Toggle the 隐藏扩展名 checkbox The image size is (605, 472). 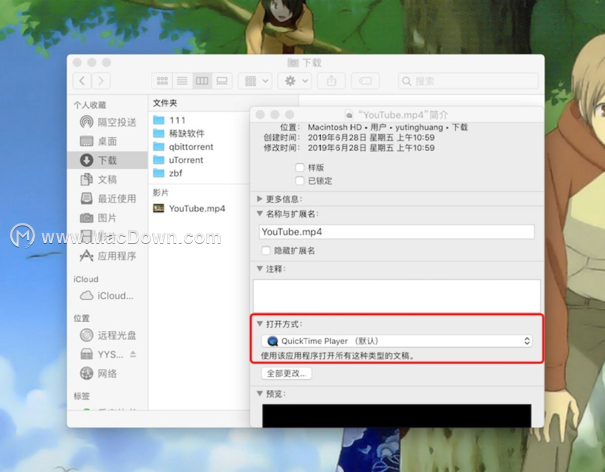click(x=266, y=250)
